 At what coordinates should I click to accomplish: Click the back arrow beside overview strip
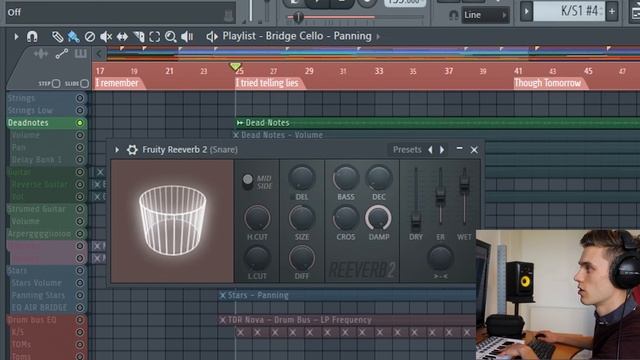click(x=99, y=53)
